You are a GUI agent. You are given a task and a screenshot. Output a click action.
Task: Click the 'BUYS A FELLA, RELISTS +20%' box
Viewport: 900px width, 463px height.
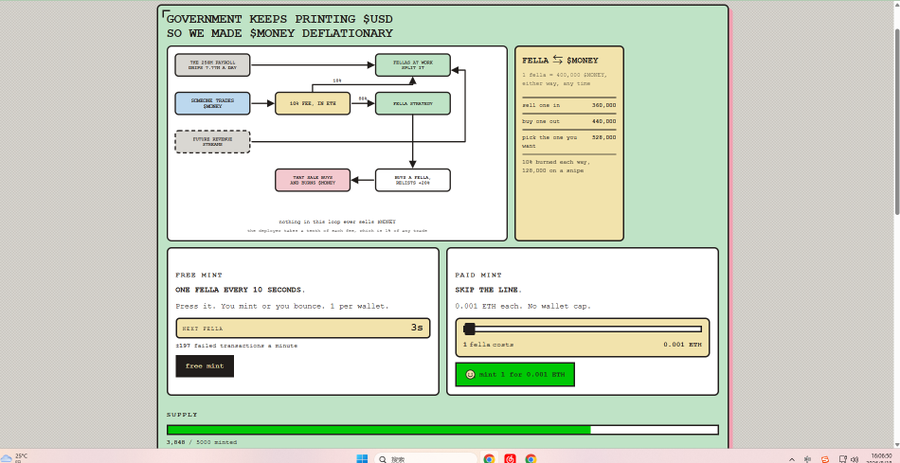tap(413, 180)
